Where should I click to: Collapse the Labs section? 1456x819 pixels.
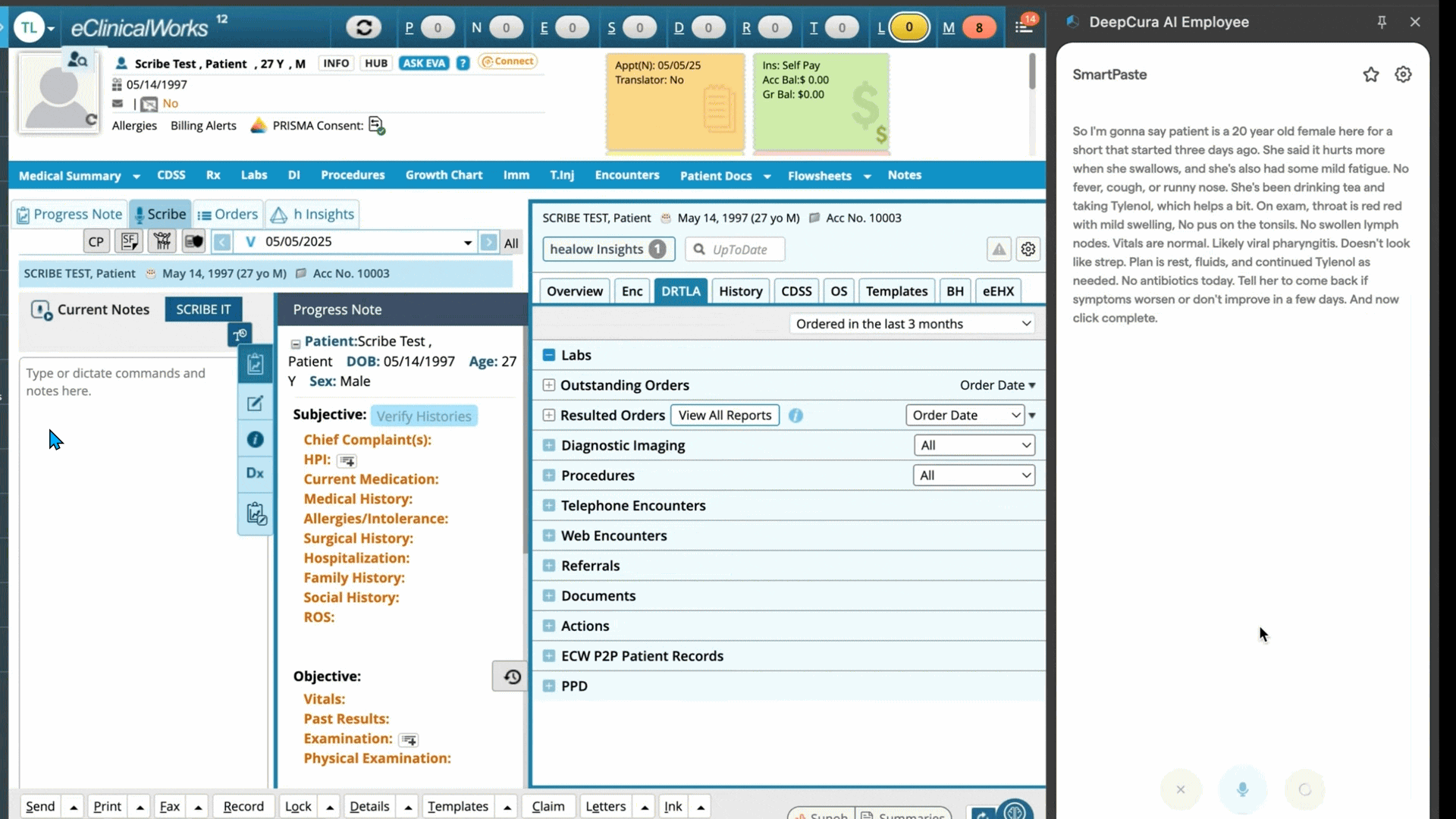tap(549, 355)
